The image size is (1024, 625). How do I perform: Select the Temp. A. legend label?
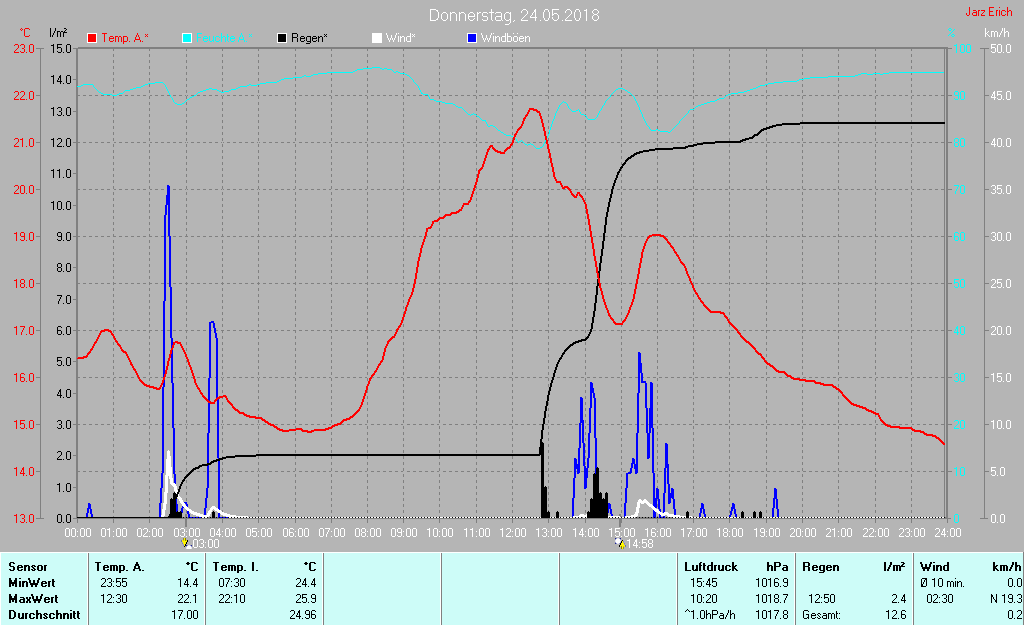pyautogui.click(x=125, y=38)
